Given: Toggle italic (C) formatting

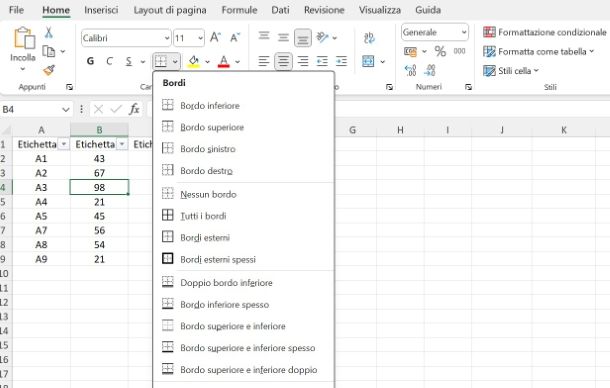Looking at the screenshot, I should point(109,61).
